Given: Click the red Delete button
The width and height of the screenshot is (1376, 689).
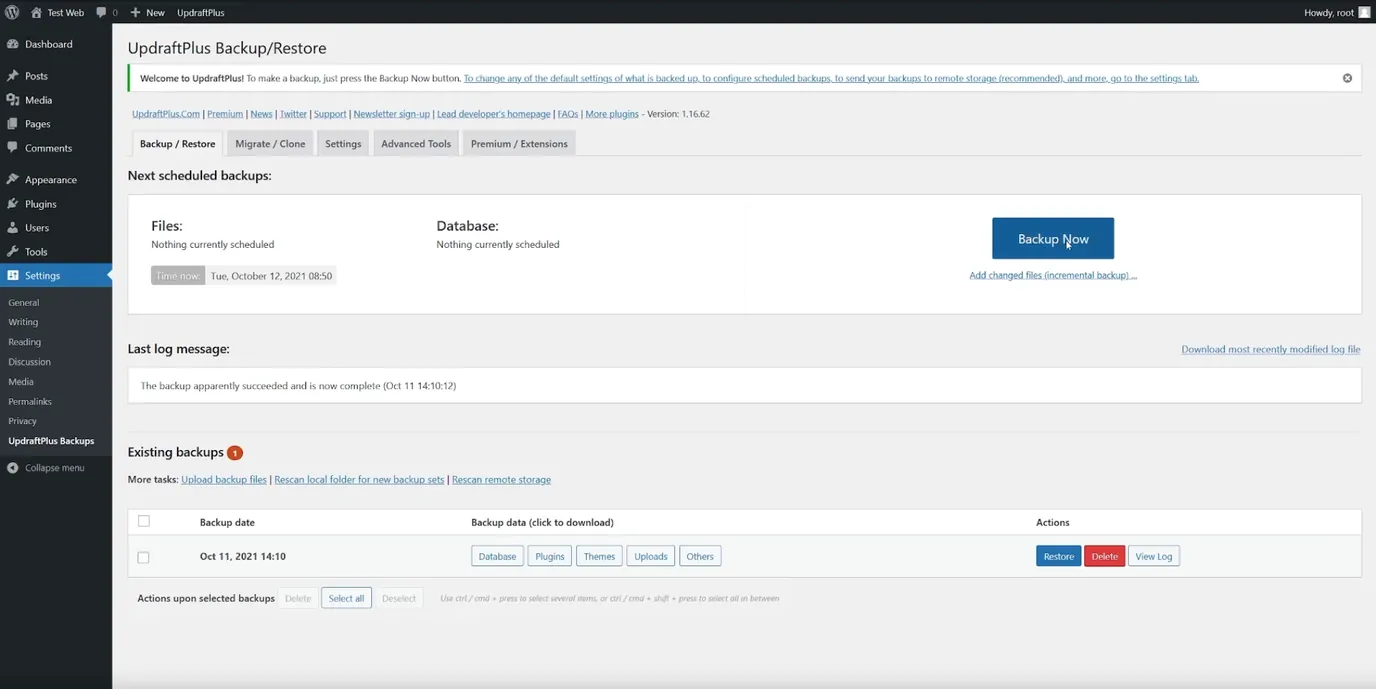Looking at the screenshot, I should click(1105, 556).
